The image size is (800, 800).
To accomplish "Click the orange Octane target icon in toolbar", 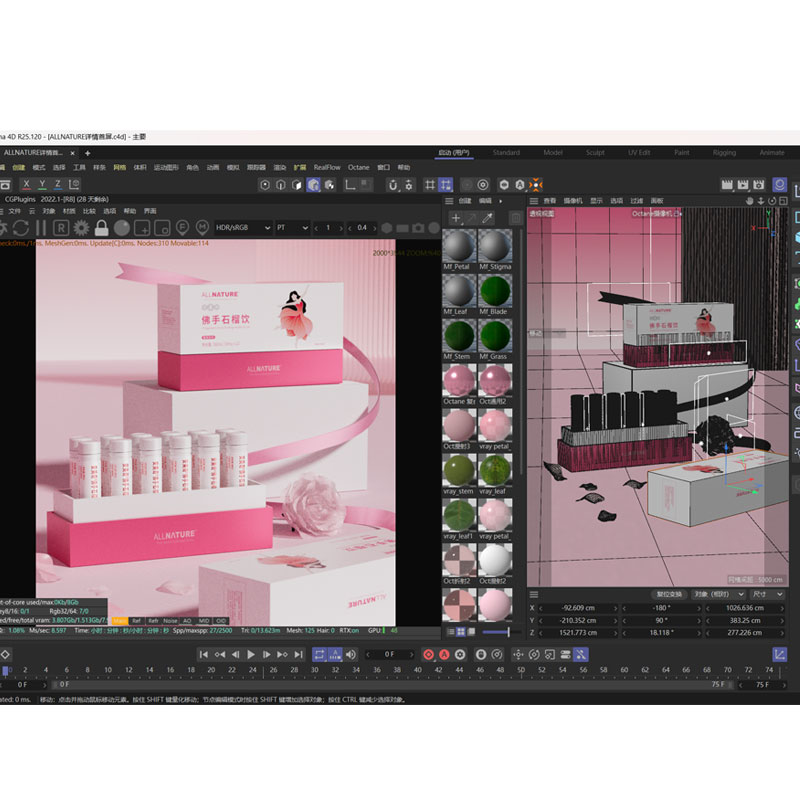I will [536, 185].
